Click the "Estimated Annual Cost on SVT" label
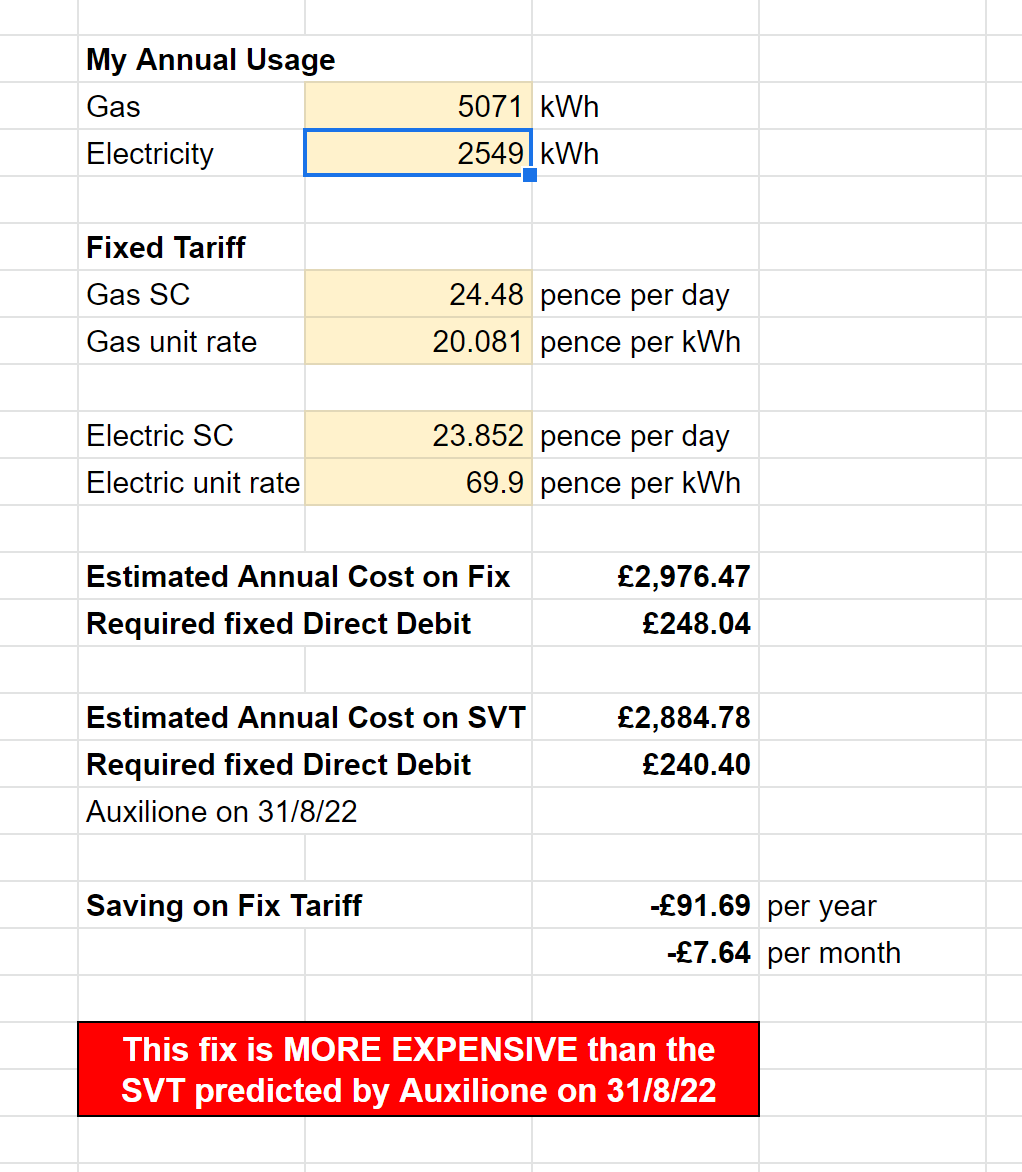1022x1172 pixels. [305, 718]
